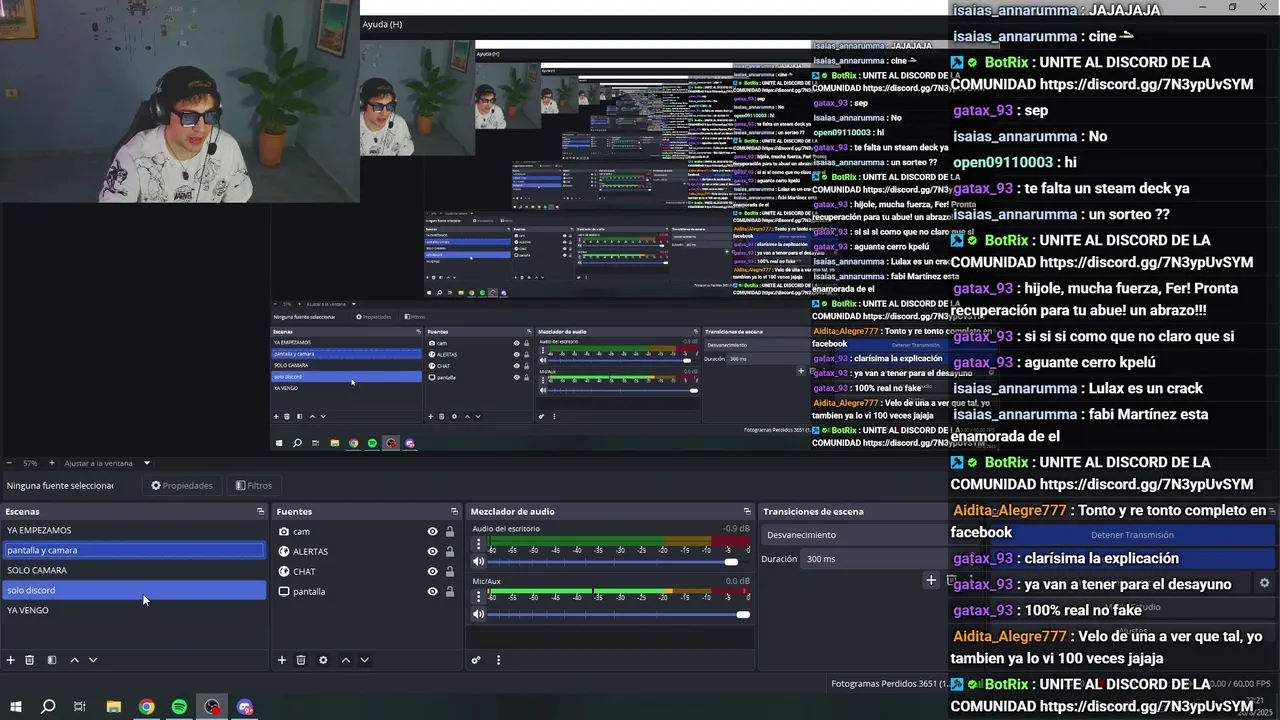Add a new source in Fuentes panel
The width and height of the screenshot is (1280, 720).
click(282, 660)
